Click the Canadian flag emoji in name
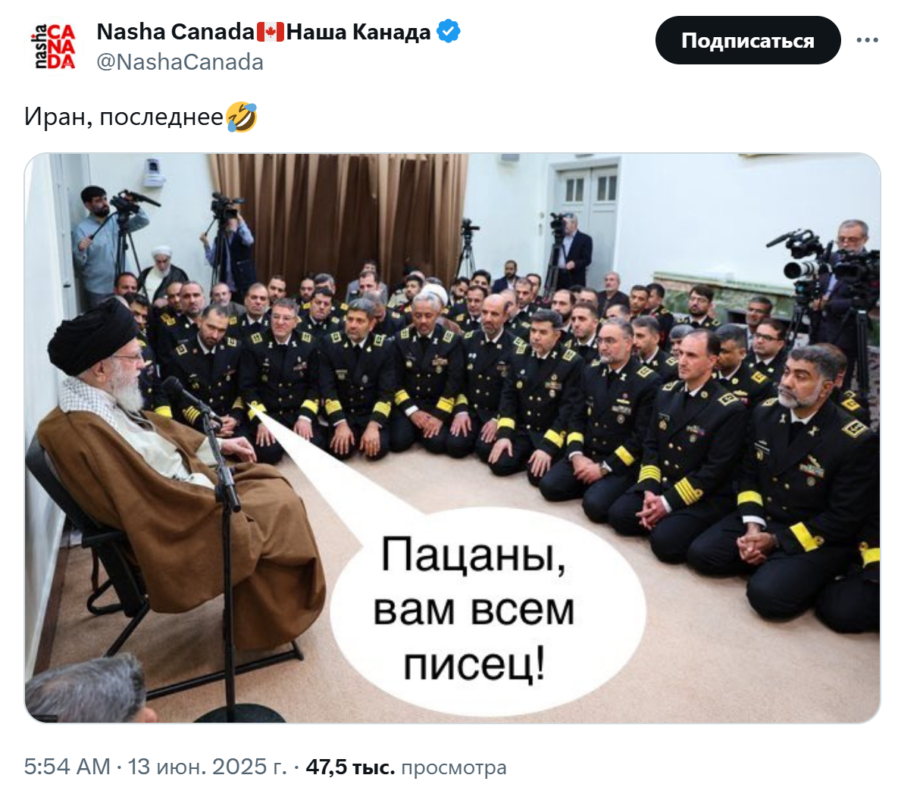The width and height of the screenshot is (901, 800). click(x=270, y=32)
